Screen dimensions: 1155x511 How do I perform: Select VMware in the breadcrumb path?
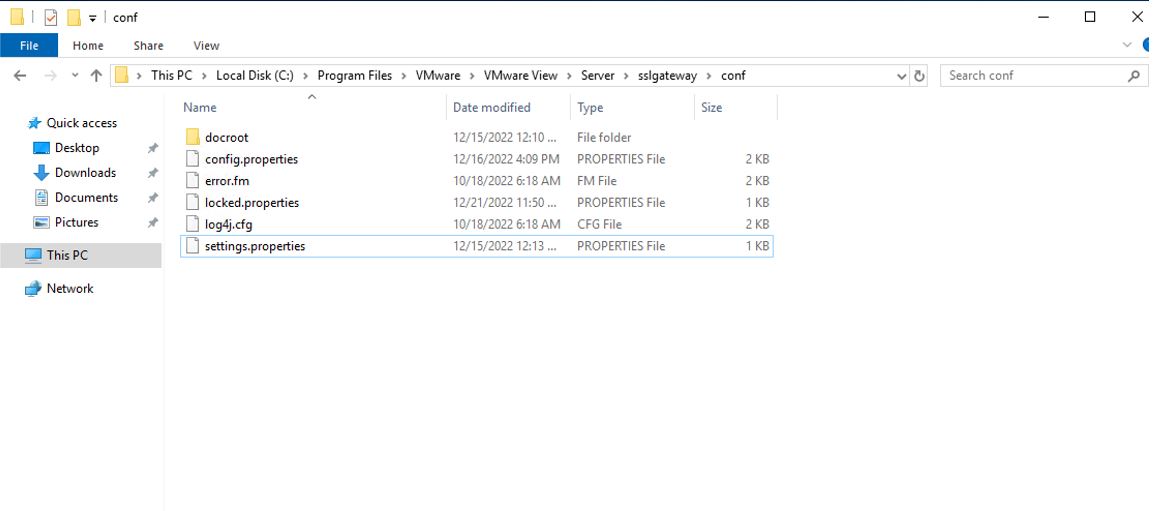[438, 75]
